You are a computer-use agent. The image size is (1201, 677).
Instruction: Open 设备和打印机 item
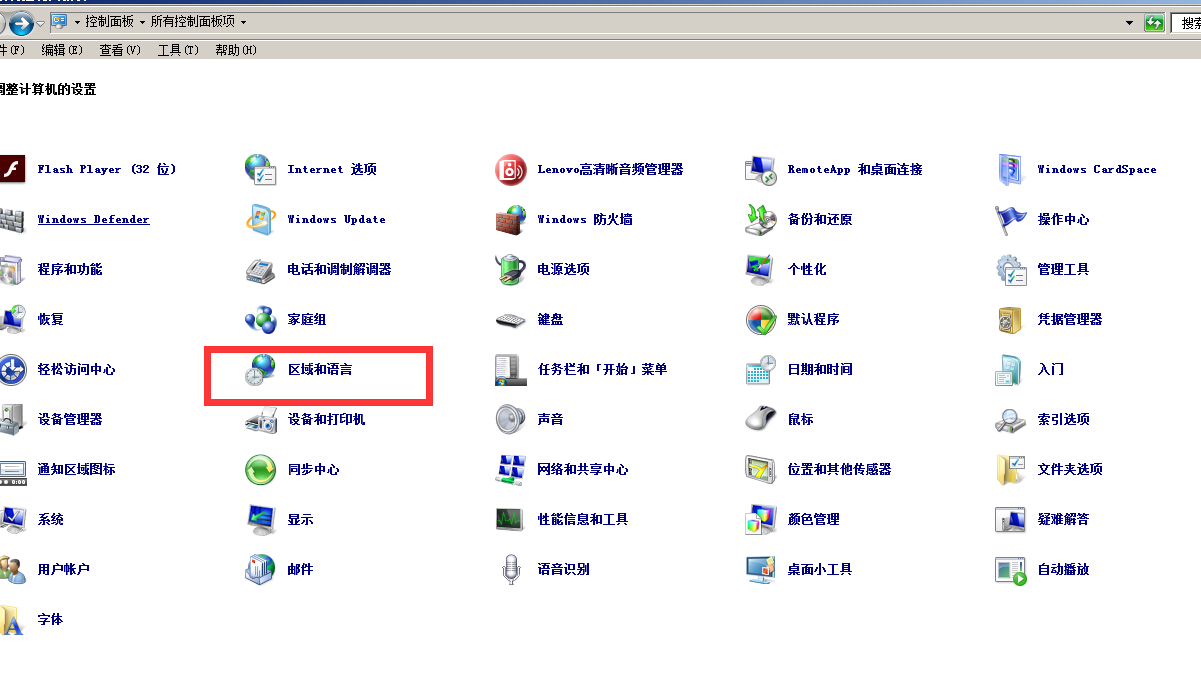pos(305,419)
